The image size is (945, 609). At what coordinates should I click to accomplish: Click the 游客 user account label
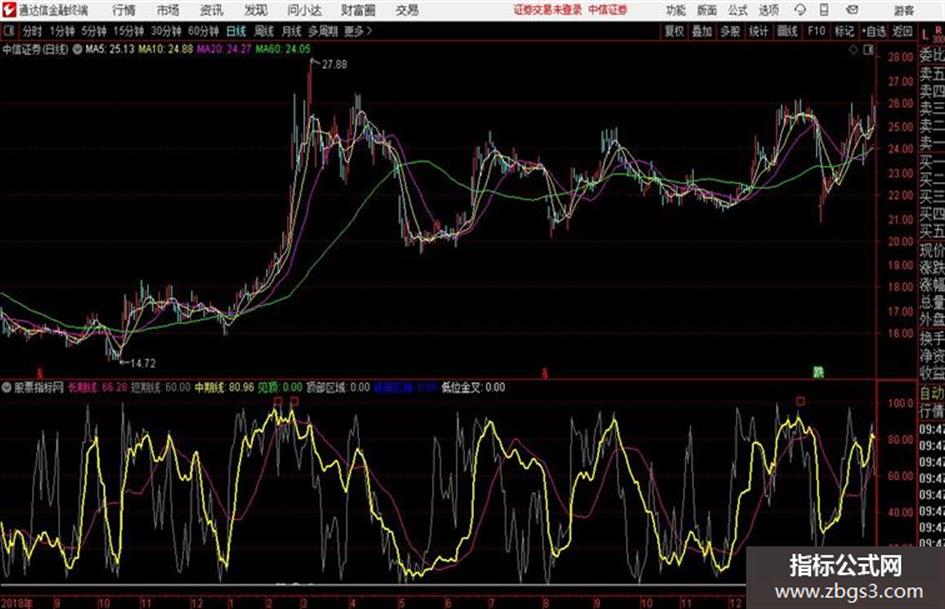click(904, 10)
